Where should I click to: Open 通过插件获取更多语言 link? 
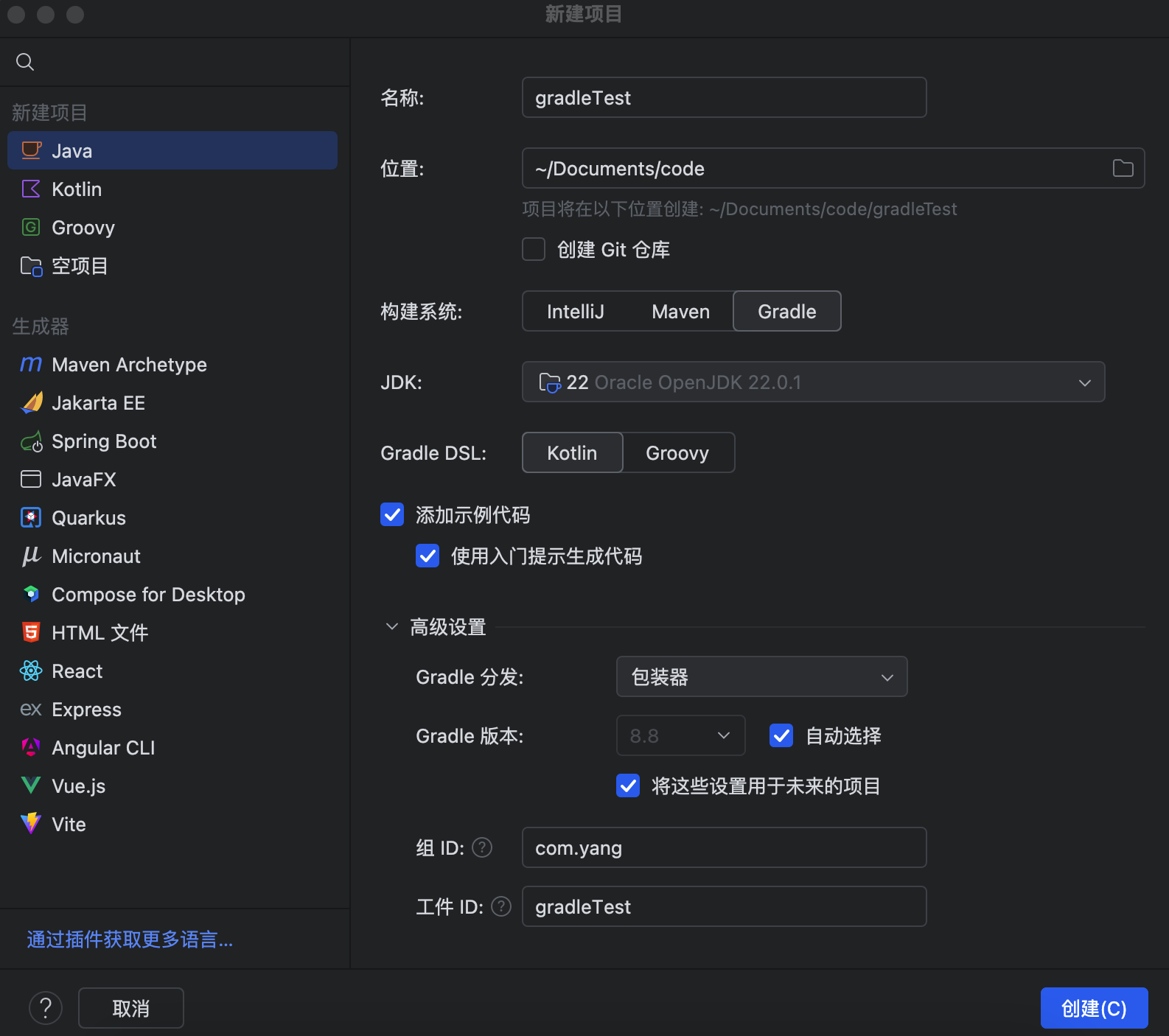[x=130, y=939]
